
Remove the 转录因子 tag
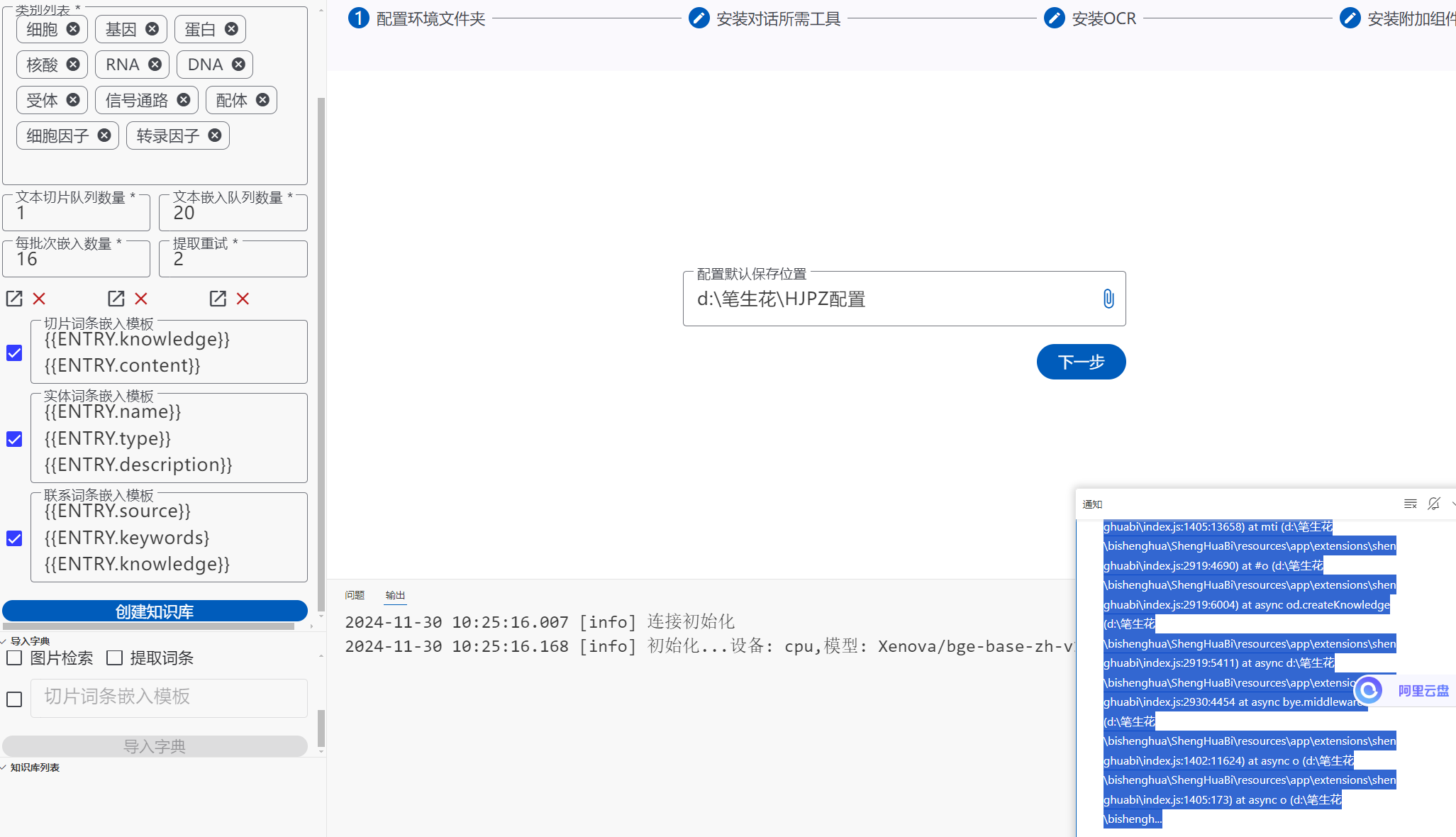[x=215, y=135]
